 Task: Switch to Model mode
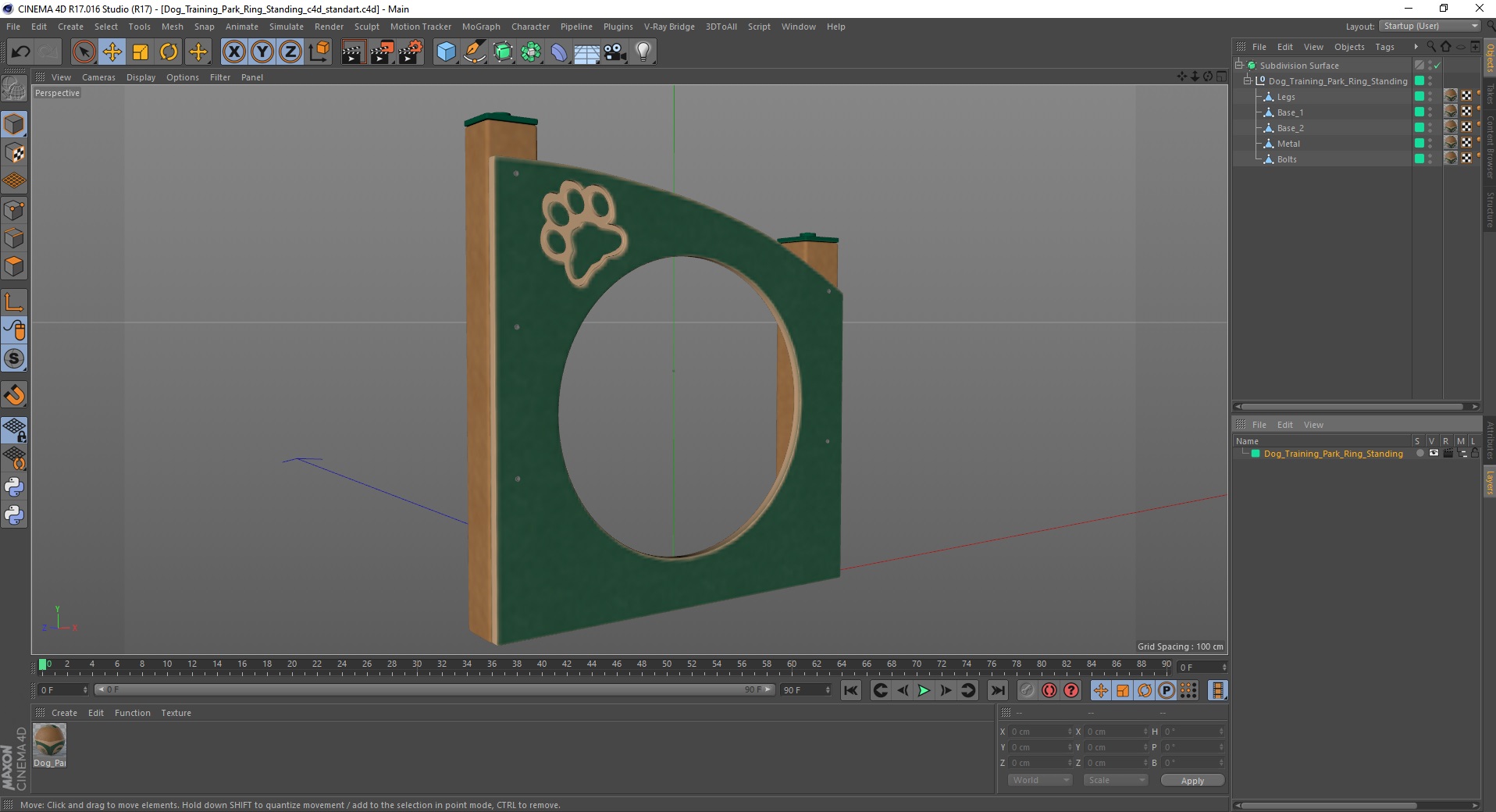click(14, 125)
